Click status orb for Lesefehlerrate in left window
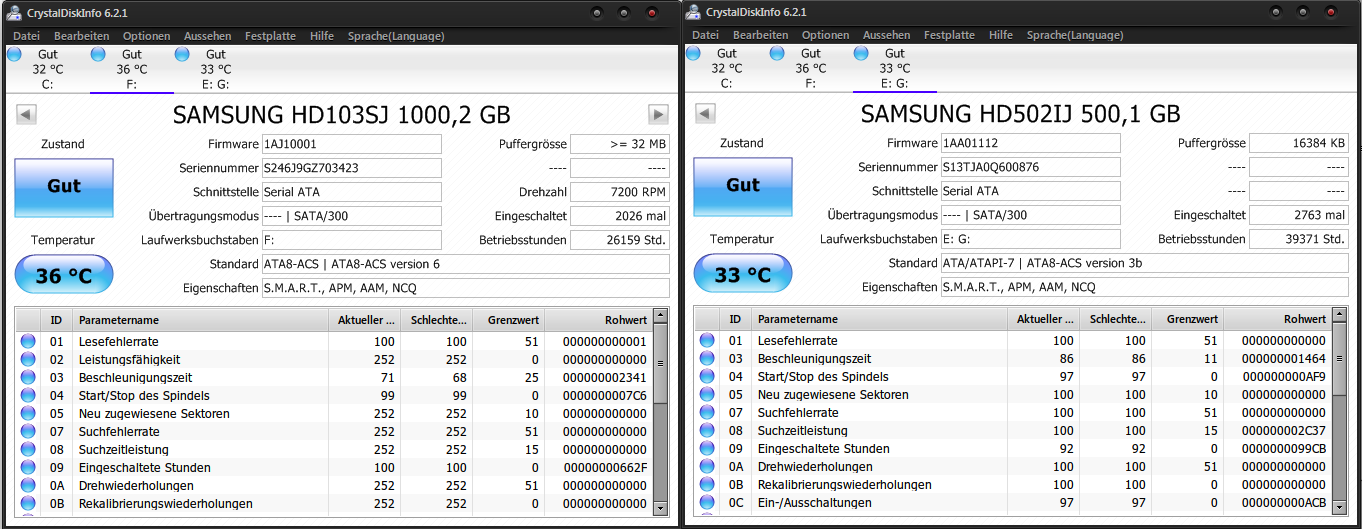Viewport: 1362px width, 529px height. point(28,341)
